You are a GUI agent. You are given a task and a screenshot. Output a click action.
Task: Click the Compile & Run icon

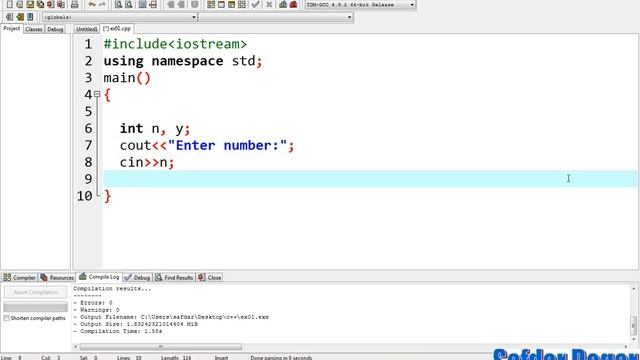click(231, 4)
